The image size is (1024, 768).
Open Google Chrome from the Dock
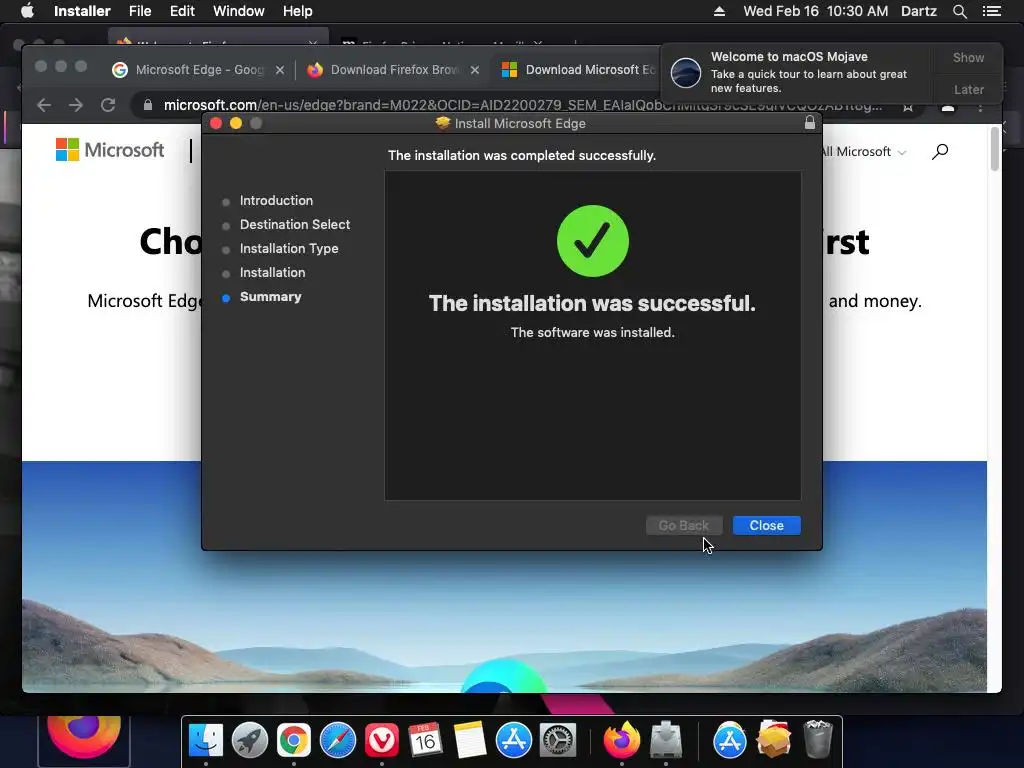294,741
